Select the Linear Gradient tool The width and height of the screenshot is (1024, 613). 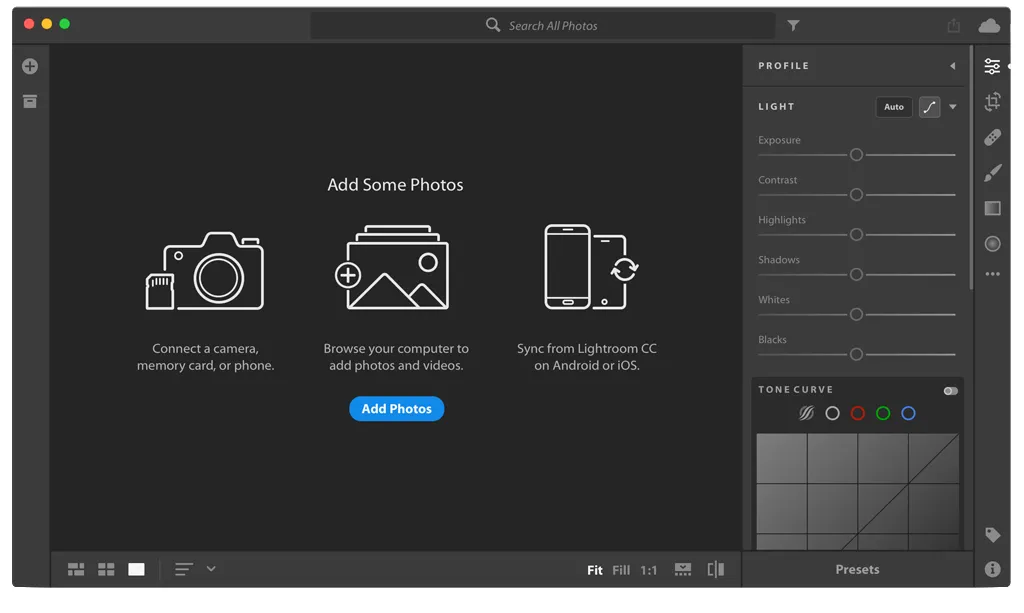pyautogui.click(x=993, y=208)
